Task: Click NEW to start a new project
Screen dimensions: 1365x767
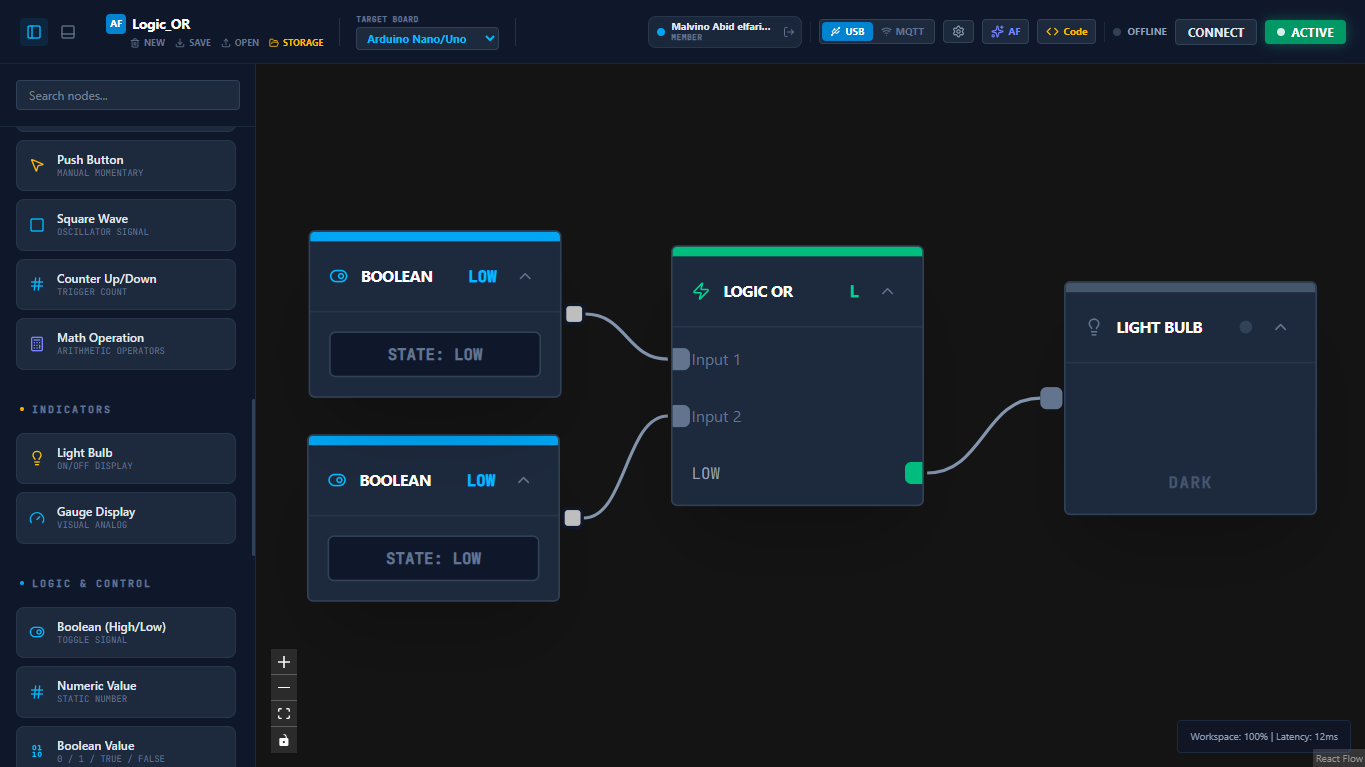Action: pyautogui.click(x=148, y=43)
